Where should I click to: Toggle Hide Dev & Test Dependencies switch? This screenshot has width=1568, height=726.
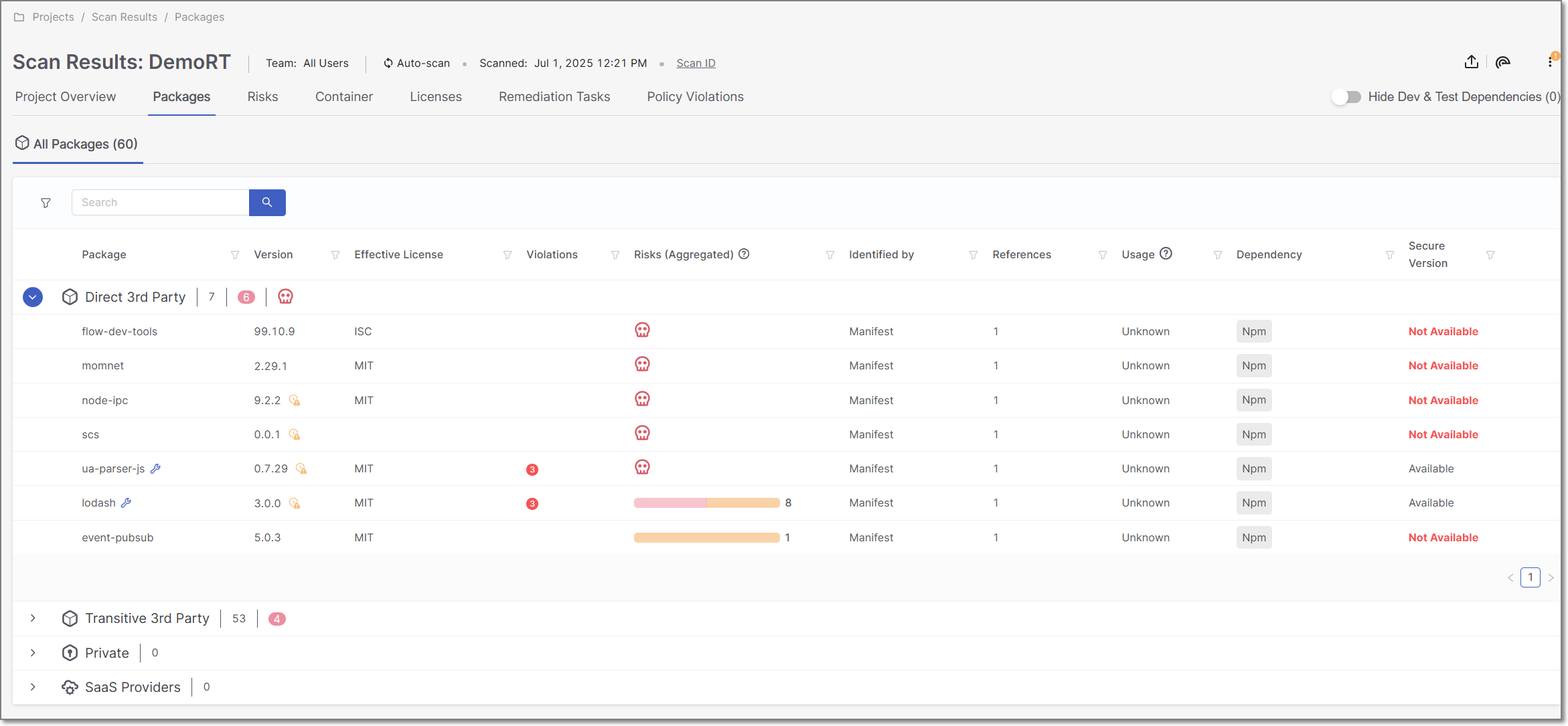click(1346, 97)
